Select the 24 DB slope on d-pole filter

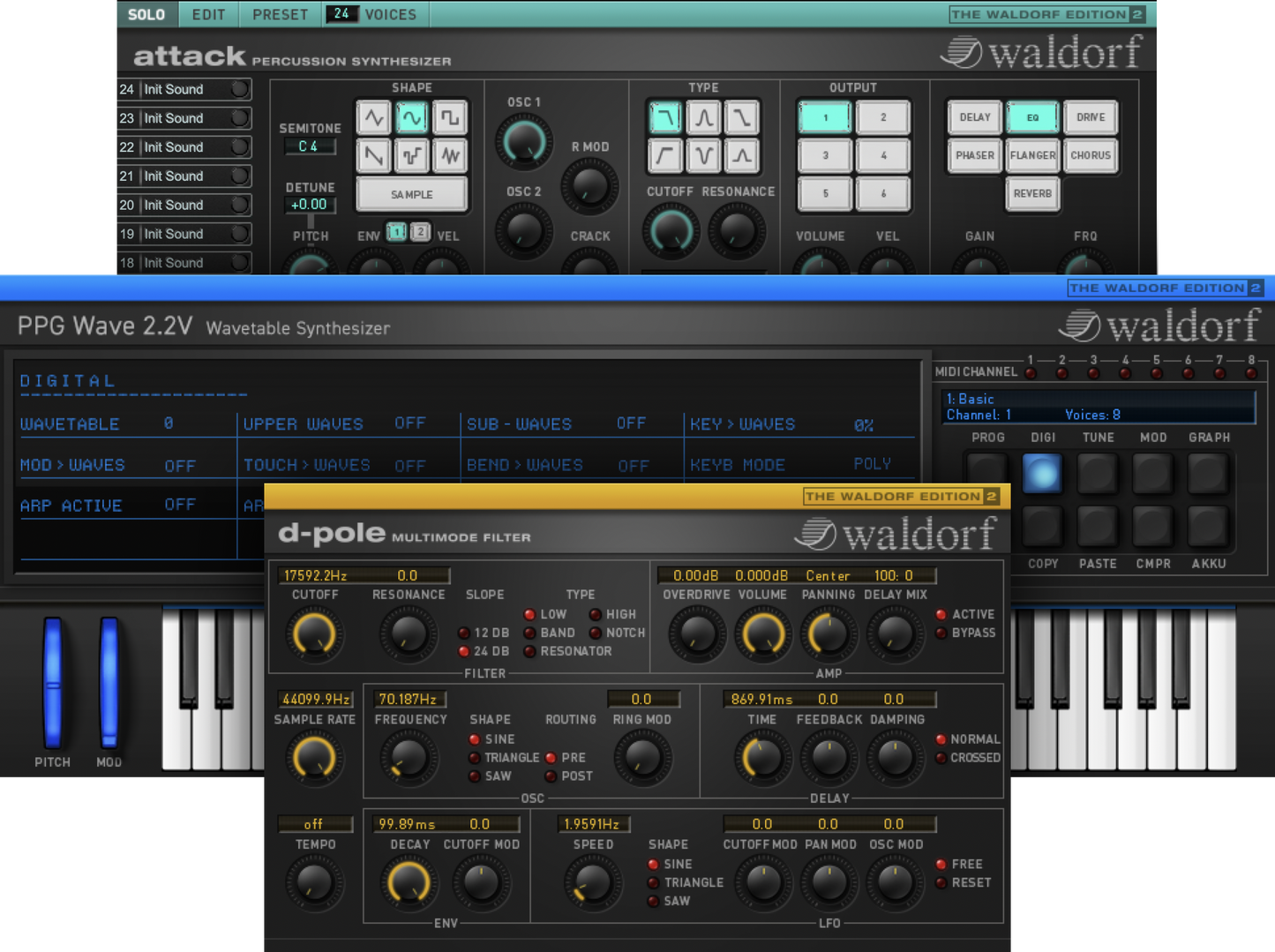point(465,651)
